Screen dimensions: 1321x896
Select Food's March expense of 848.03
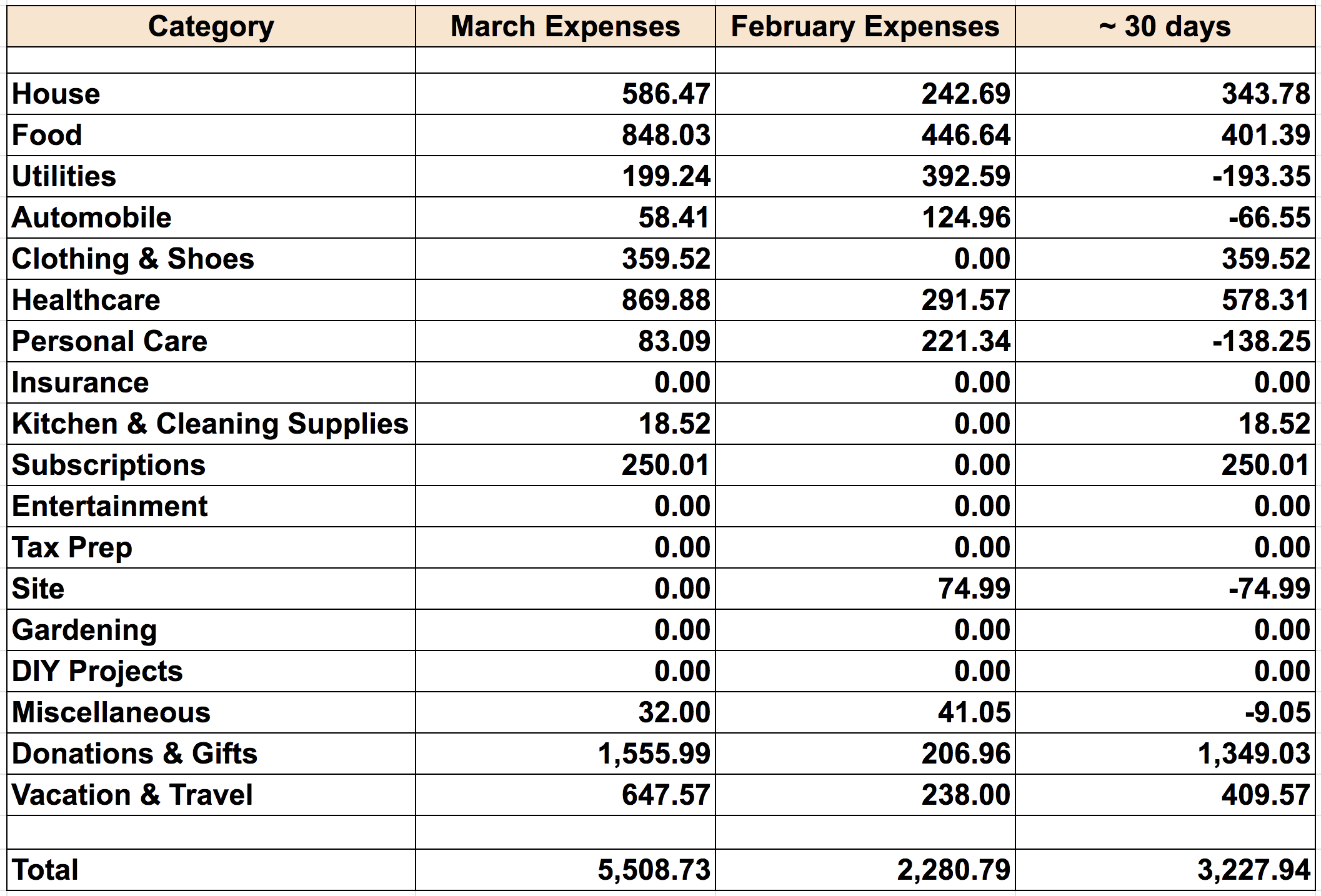665,135
